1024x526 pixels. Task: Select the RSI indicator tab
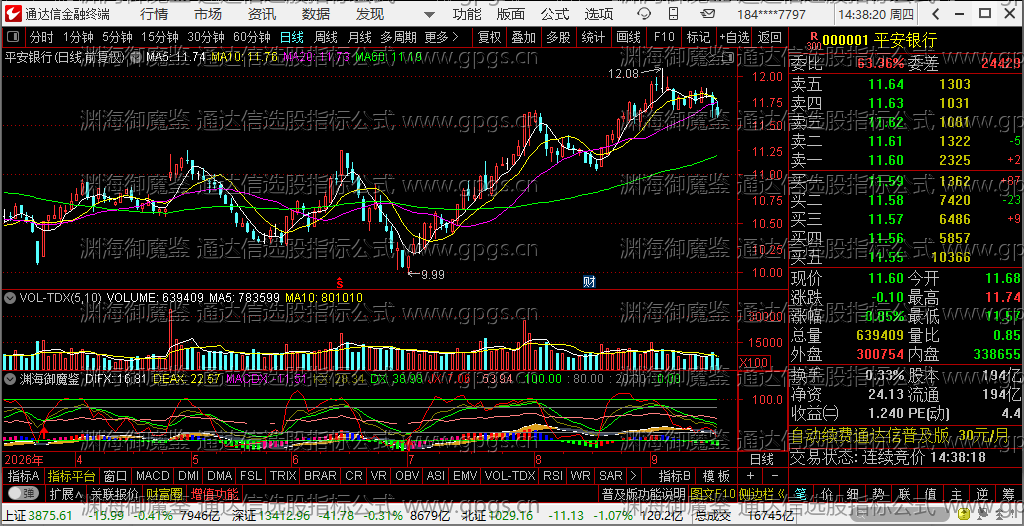[x=552, y=476]
